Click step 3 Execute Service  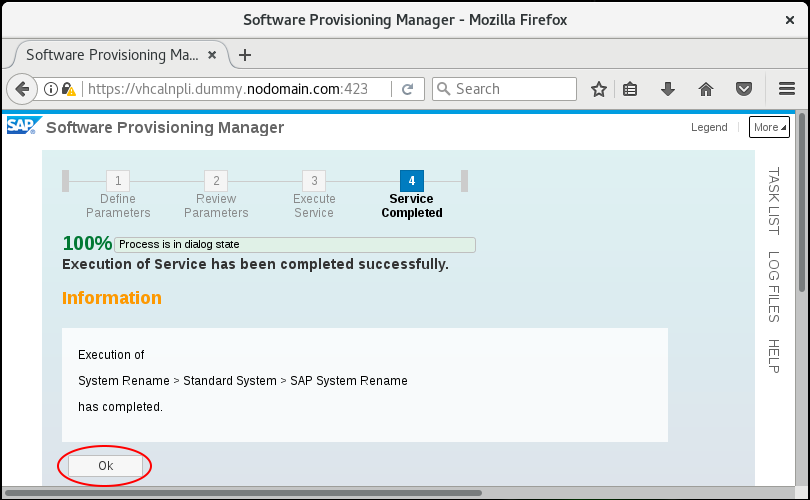[314, 195]
